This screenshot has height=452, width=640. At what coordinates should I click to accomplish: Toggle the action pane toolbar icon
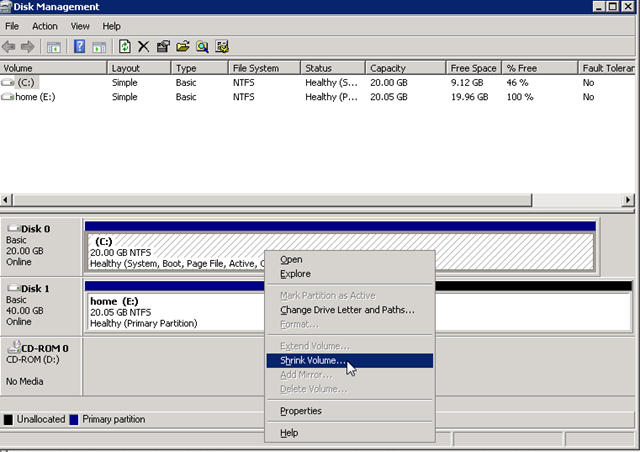point(99,47)
